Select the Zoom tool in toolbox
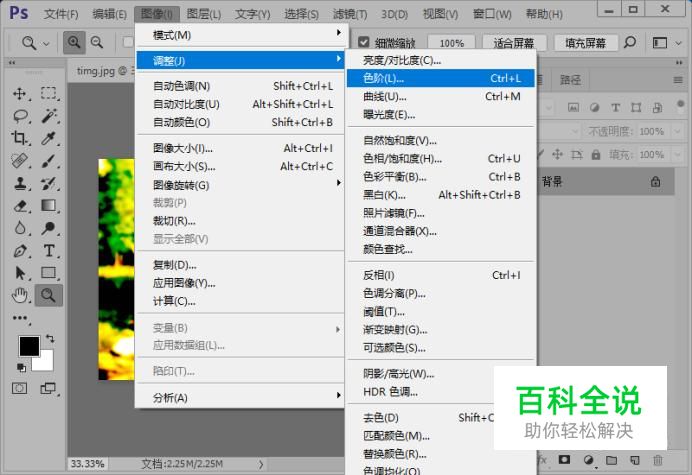 coord(48,295)
